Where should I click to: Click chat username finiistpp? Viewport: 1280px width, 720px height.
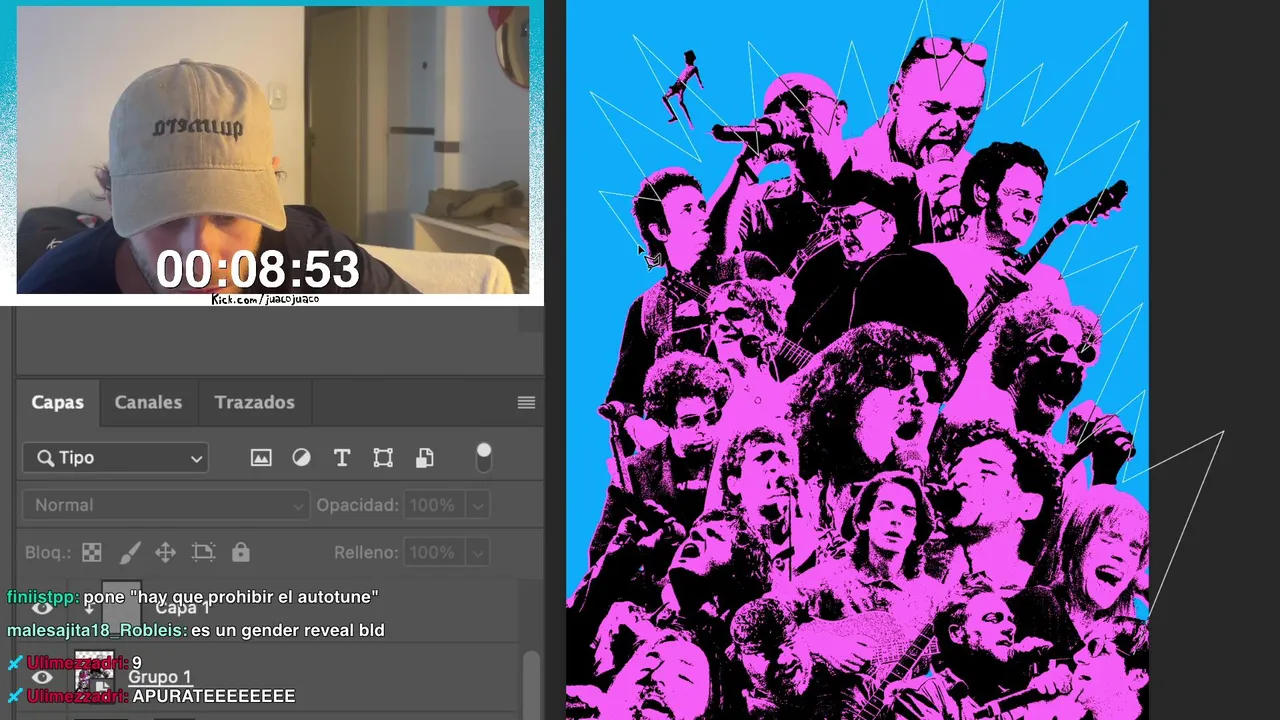coord(42,597)
